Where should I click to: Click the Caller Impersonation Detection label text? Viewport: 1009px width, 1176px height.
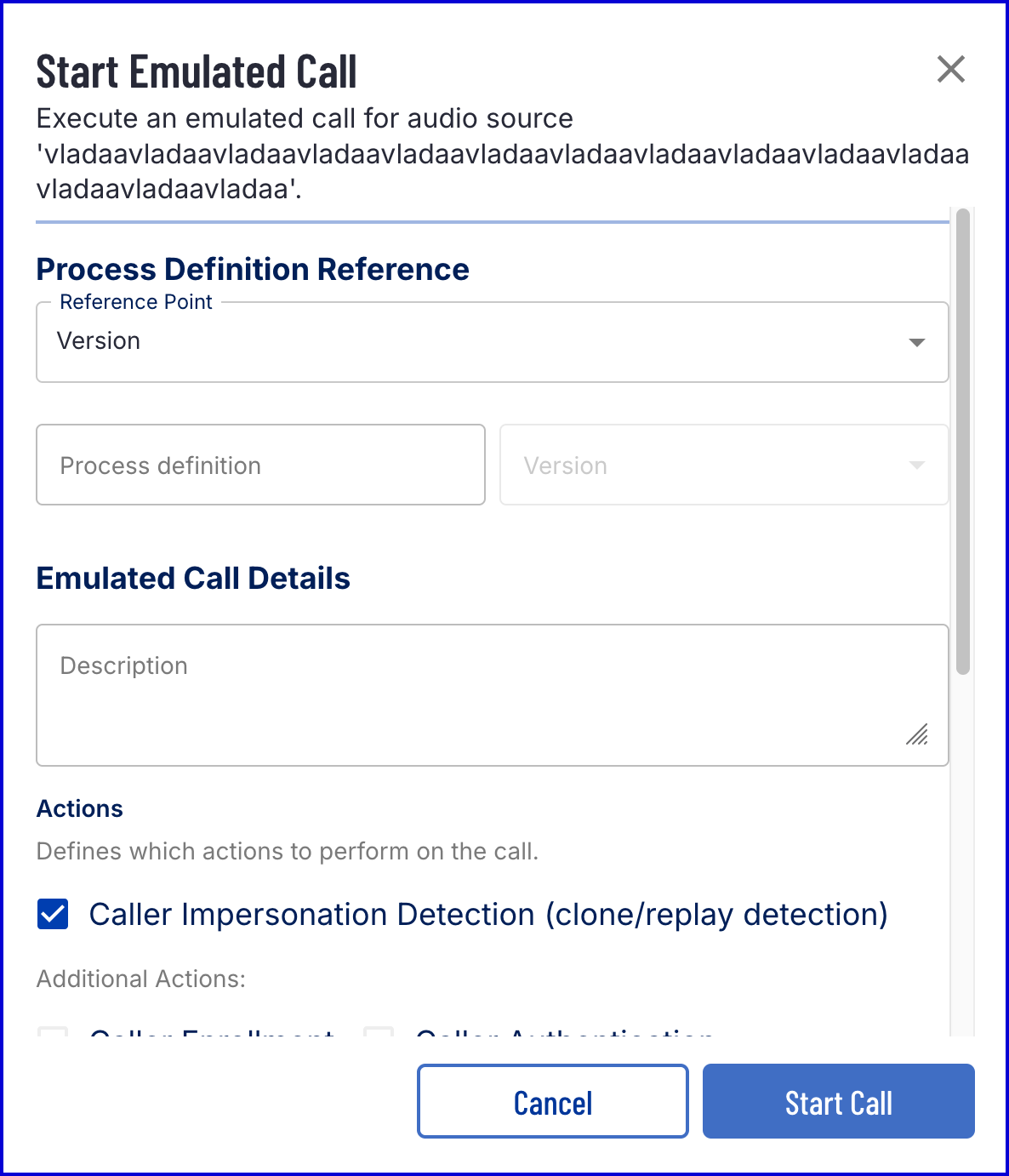tap(488, 914)
